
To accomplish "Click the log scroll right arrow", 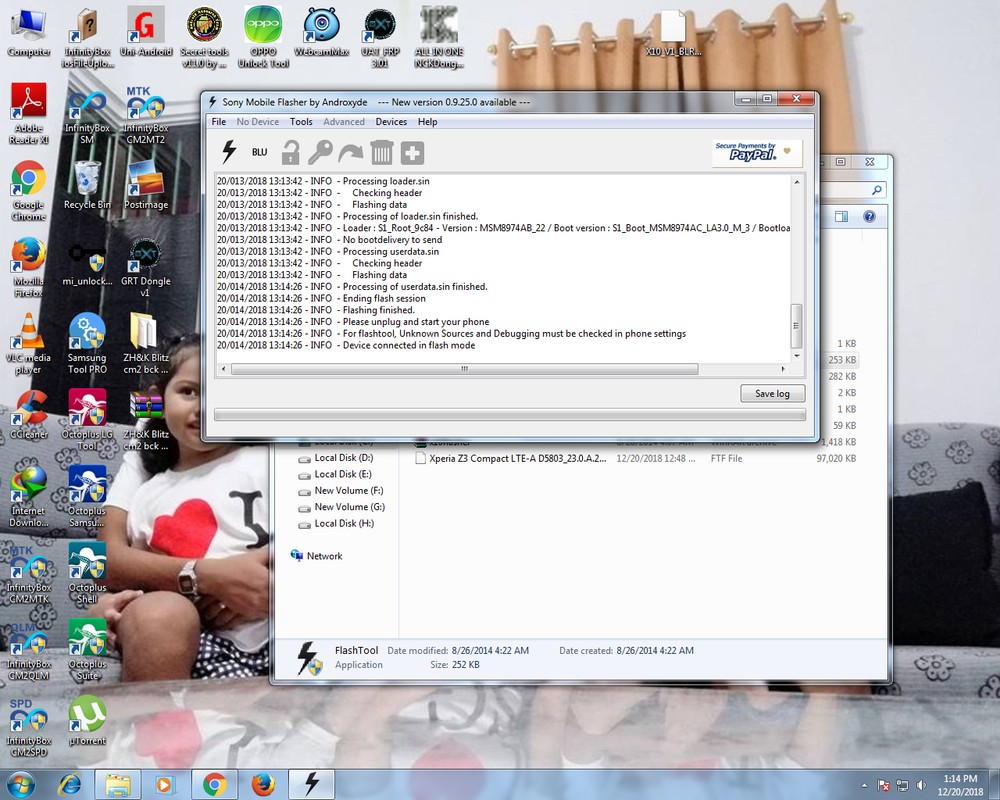I will coord(783,369).
